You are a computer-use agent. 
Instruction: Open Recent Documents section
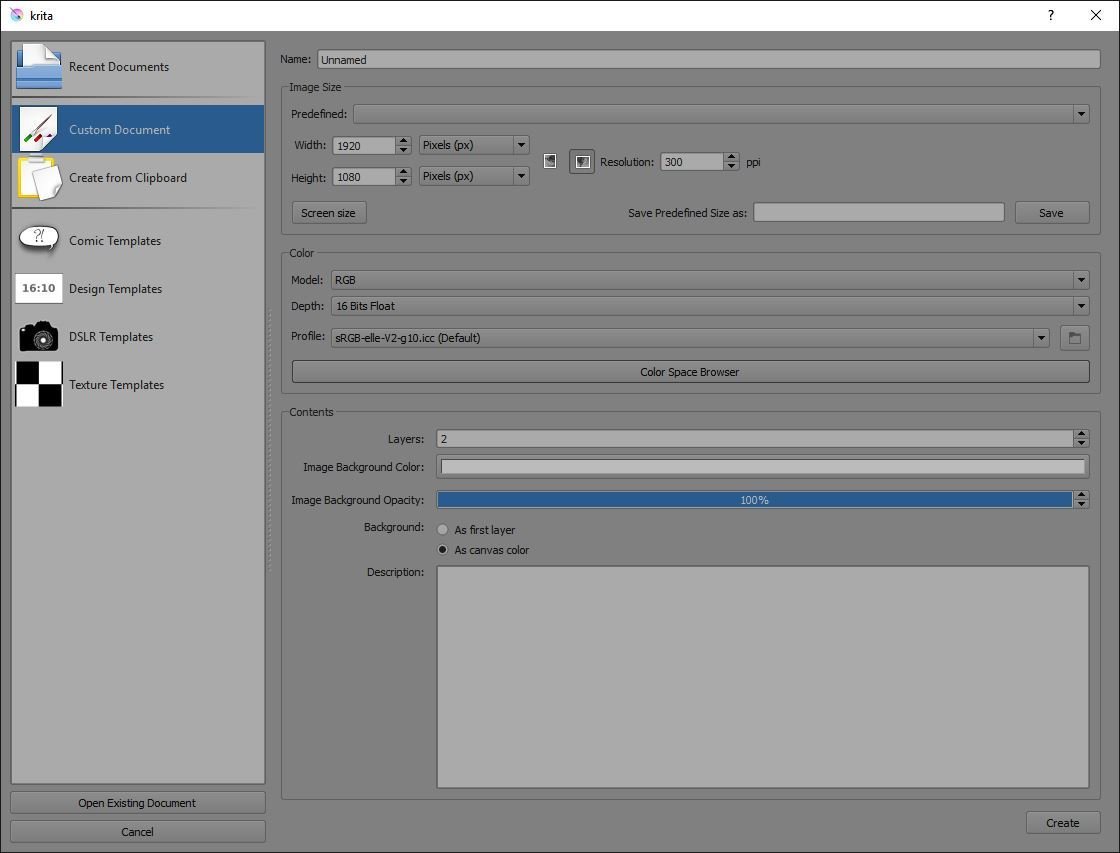(x=138, y=66)
